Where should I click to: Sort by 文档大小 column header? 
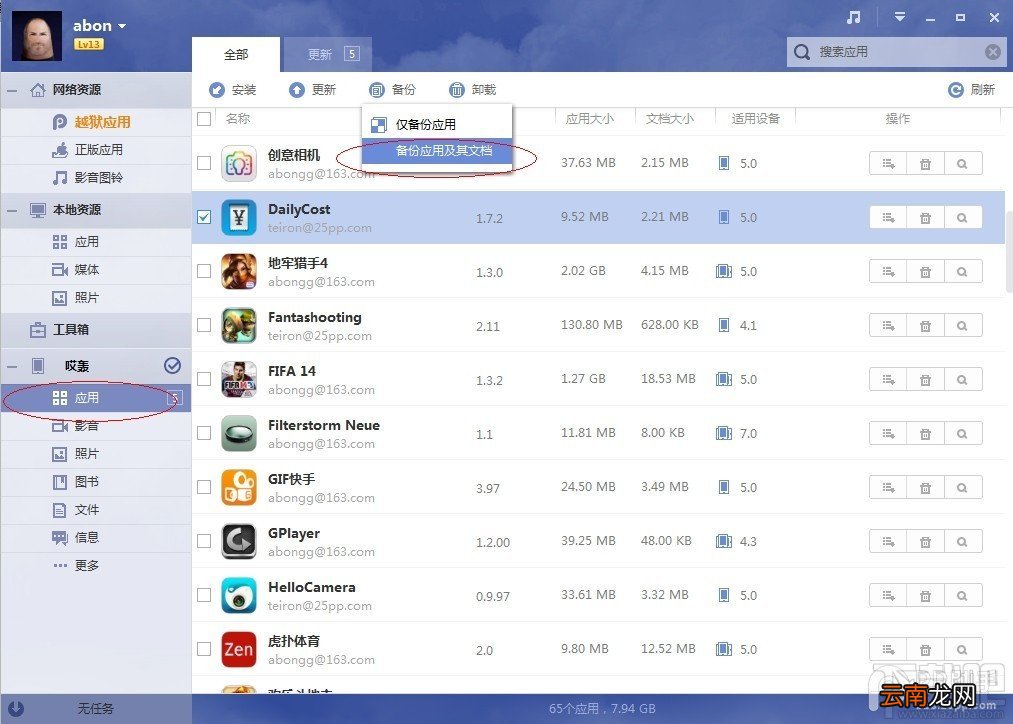(671, 119)
